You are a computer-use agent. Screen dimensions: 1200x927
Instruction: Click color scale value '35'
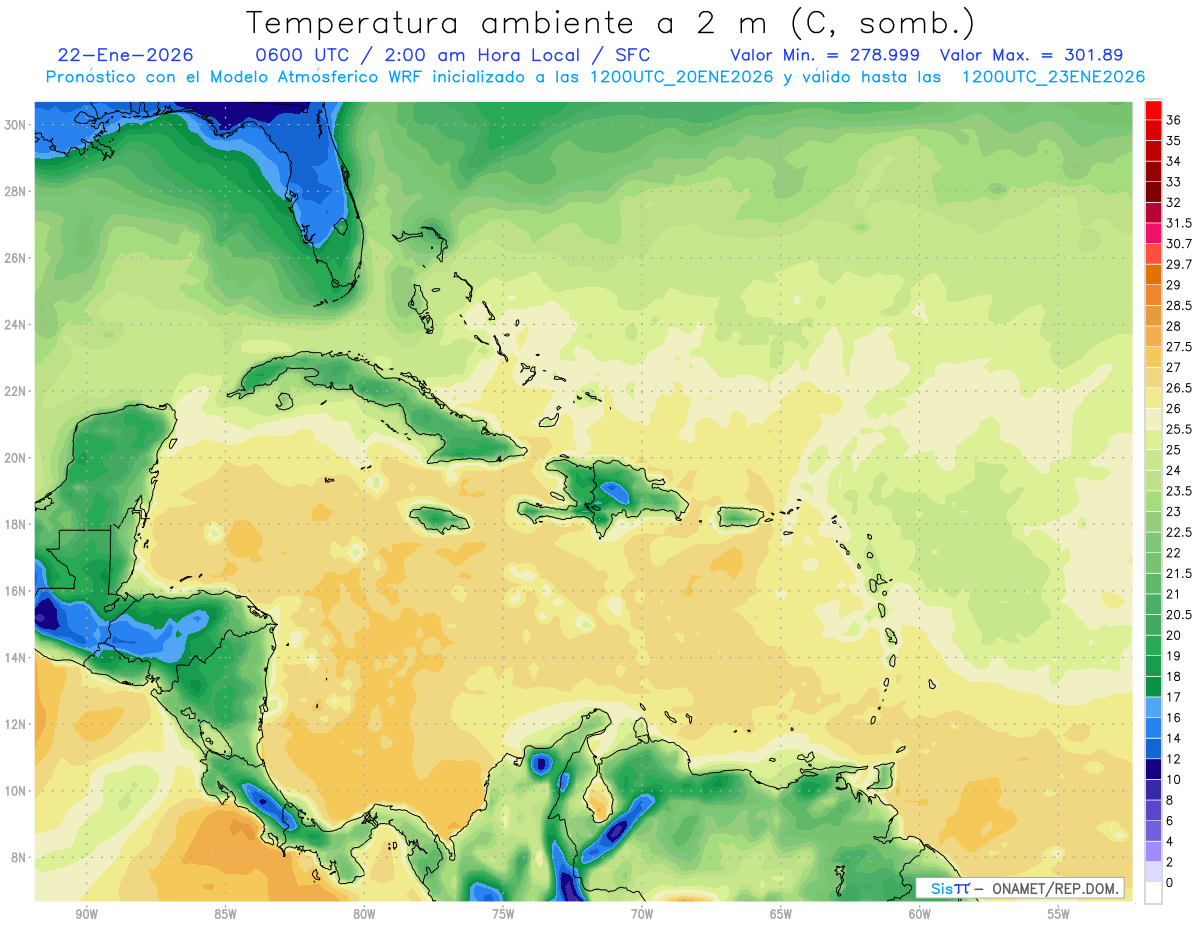click(1174, 141)
